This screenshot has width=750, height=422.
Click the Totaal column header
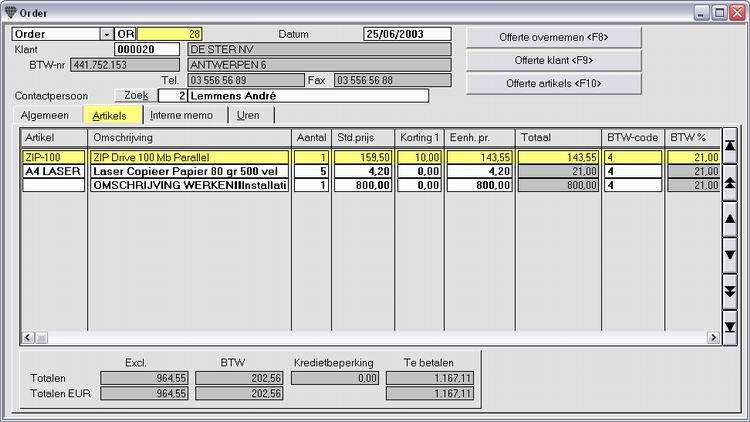(558, 138)
